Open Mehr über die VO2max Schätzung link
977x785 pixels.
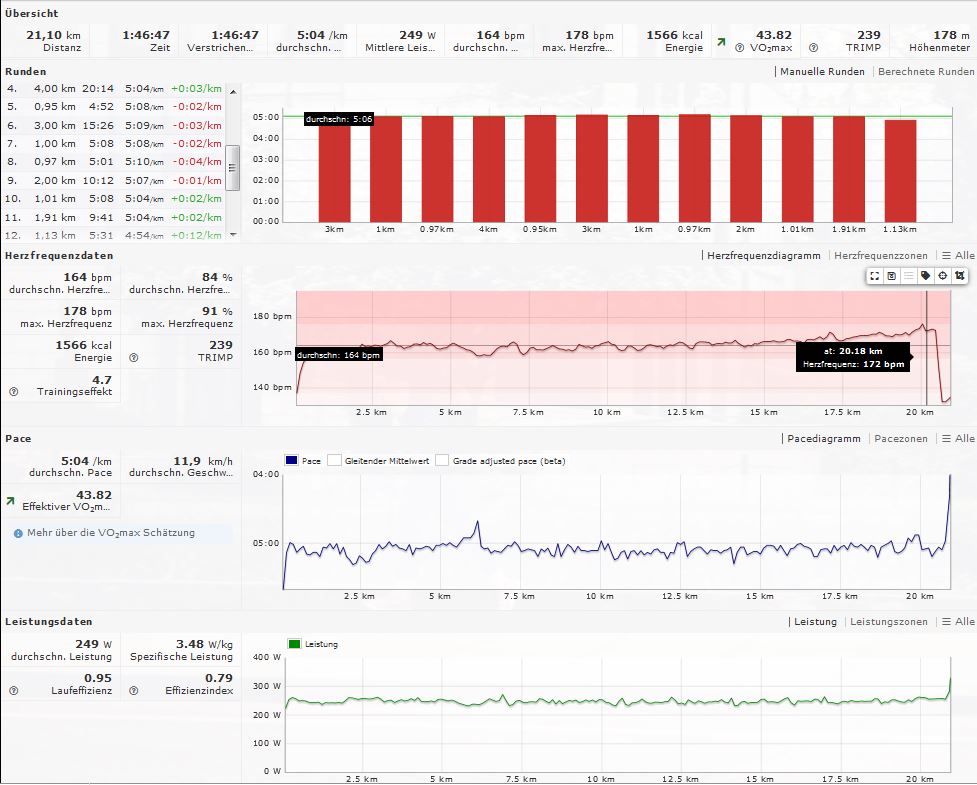click(x=111, y=533)
